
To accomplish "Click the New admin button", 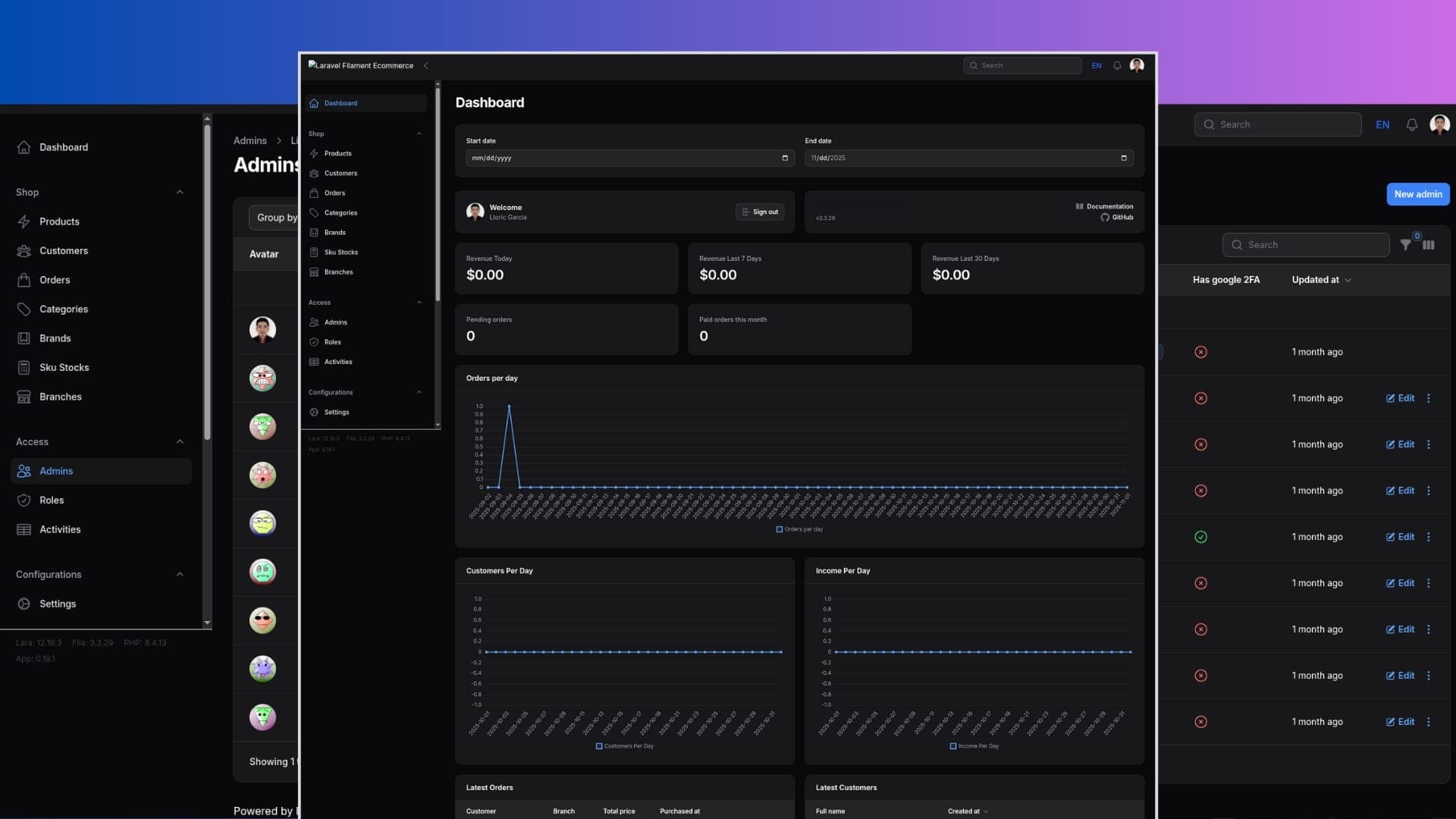I will tap(1417, 194).
